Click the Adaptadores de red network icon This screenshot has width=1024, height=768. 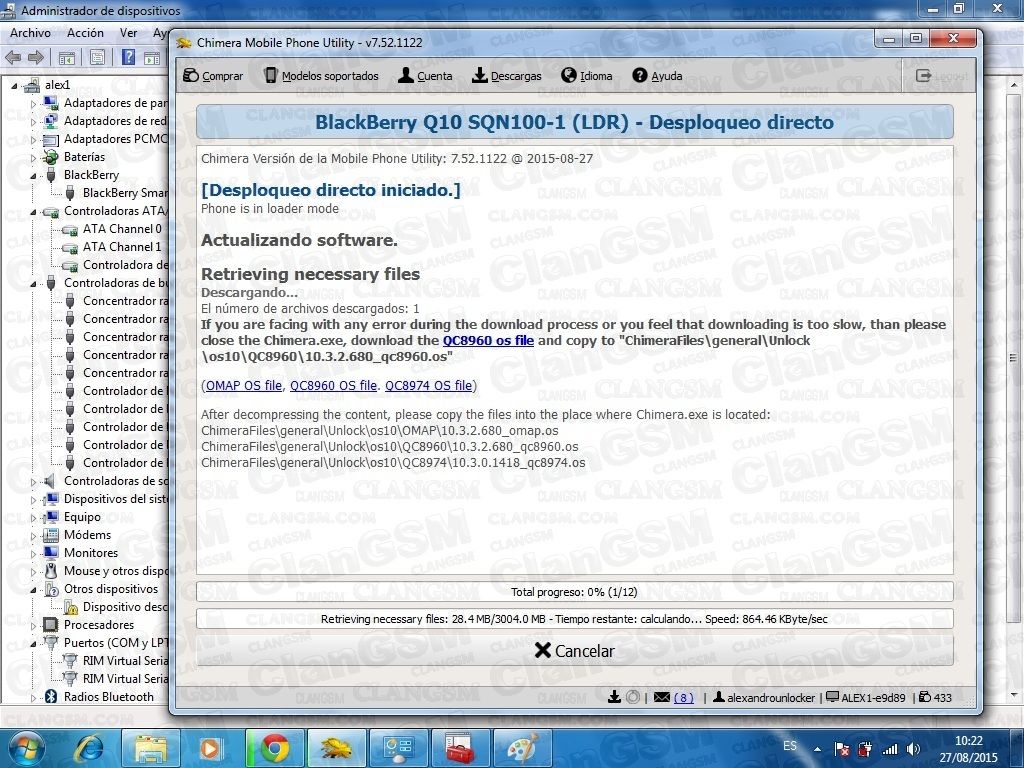(x=50, y=121)
